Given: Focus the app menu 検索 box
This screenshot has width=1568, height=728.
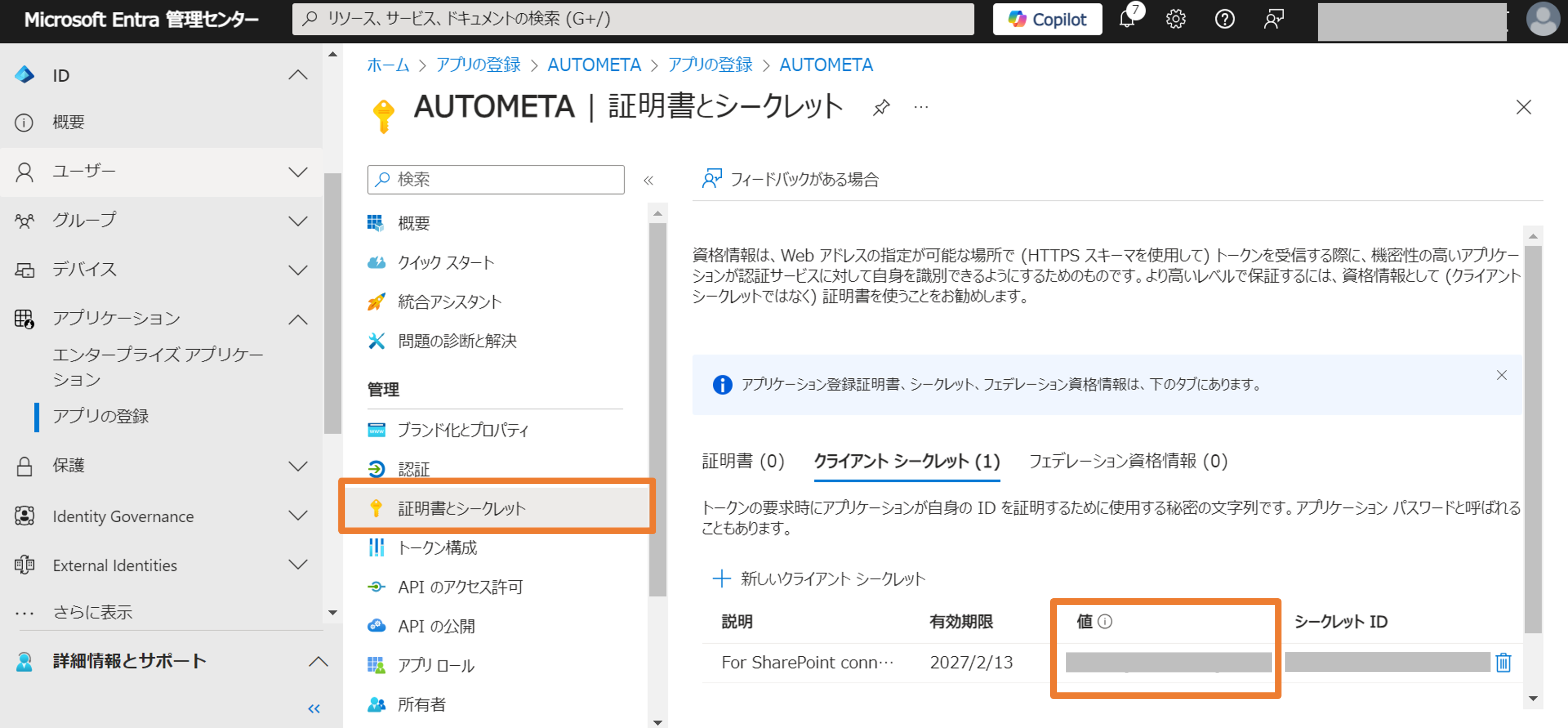Looking at the screenshot, I should pos(496,180).
